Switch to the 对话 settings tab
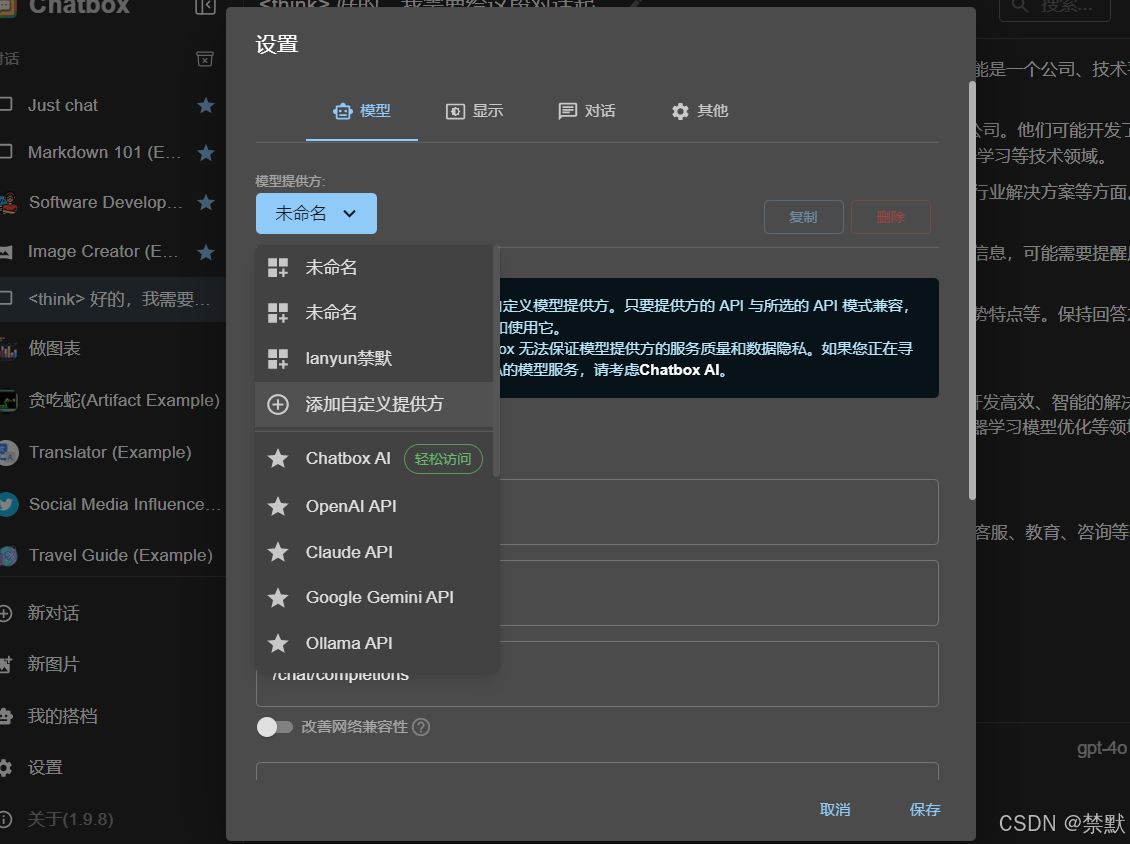 587,111
